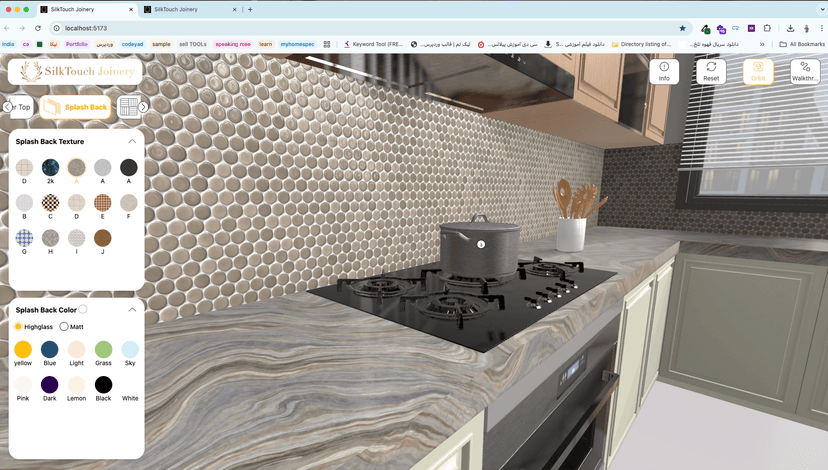Collapse the Splash Back Texture panel
828x470 pixels.
pos(132,142)
